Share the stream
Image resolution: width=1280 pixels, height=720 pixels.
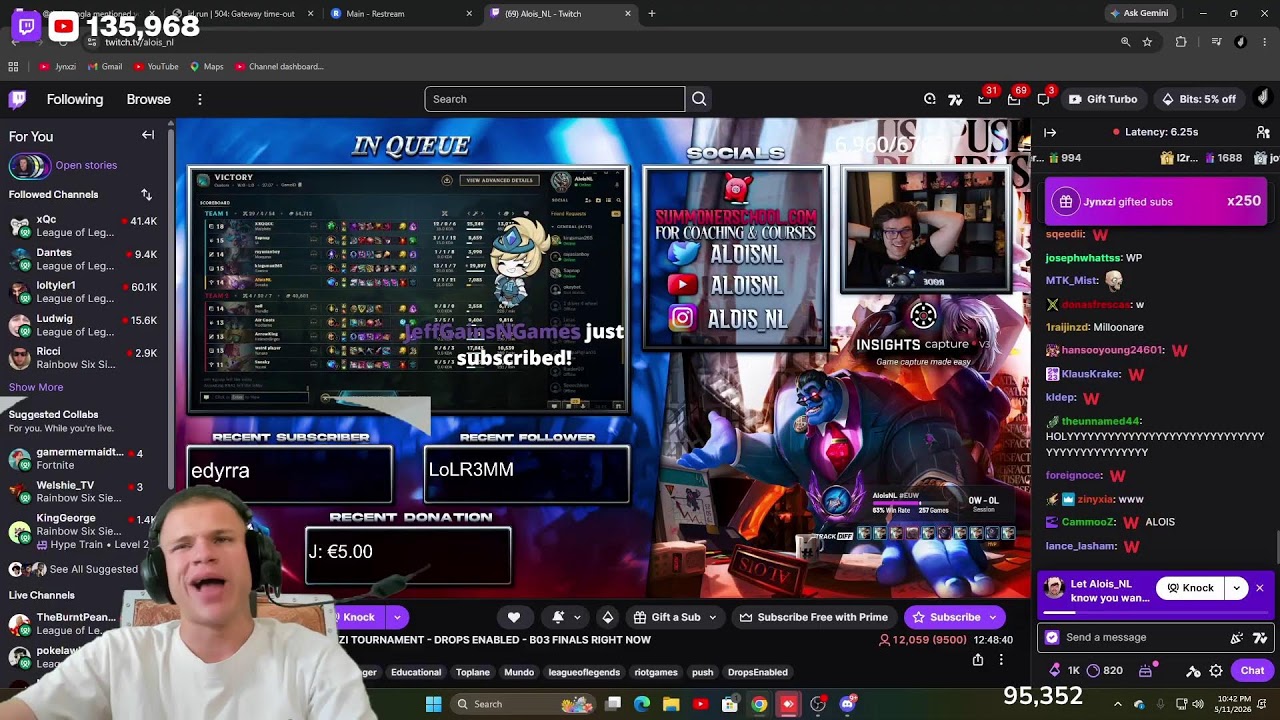tap(978, 660)
